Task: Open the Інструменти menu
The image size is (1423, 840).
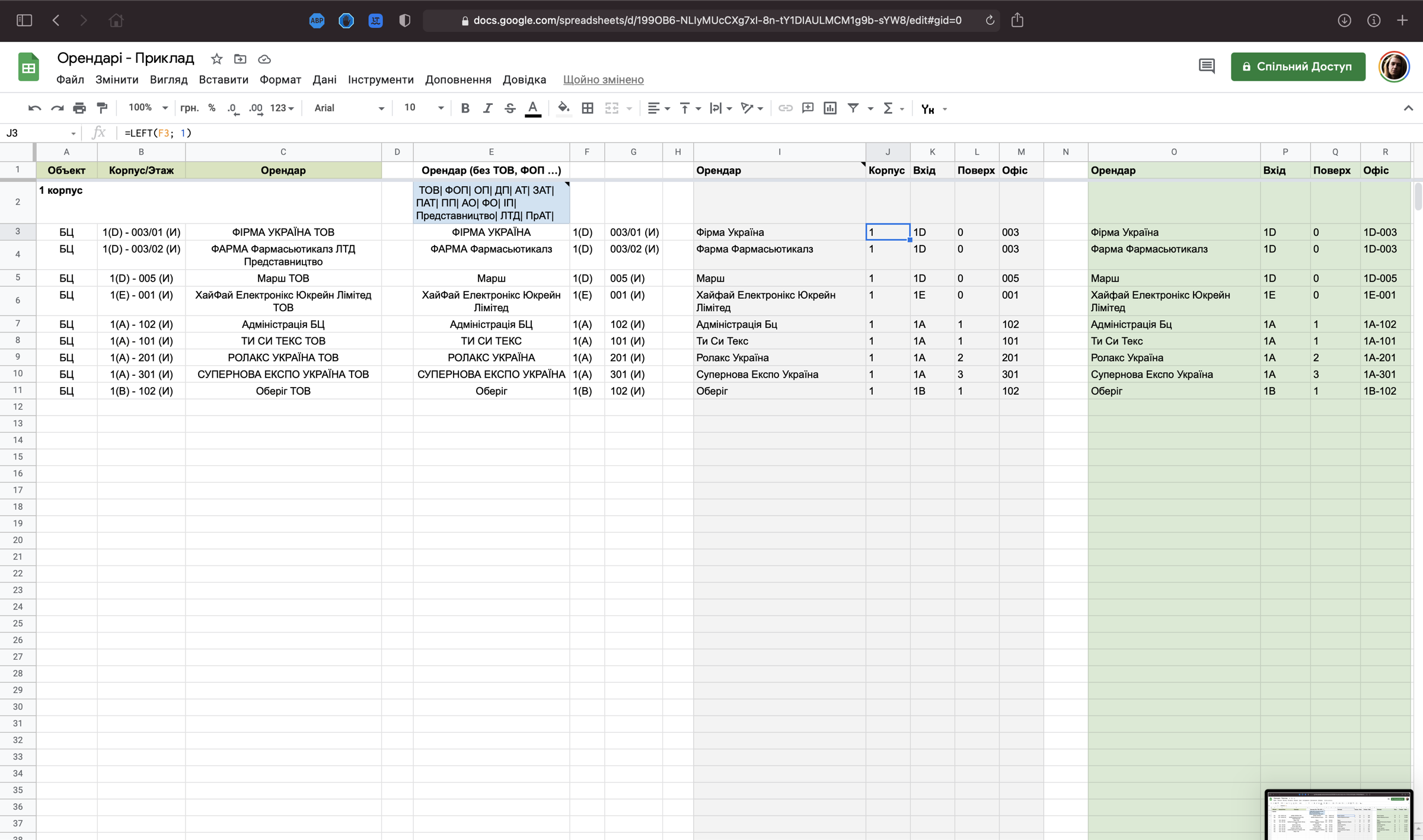Action: [381, 79]
